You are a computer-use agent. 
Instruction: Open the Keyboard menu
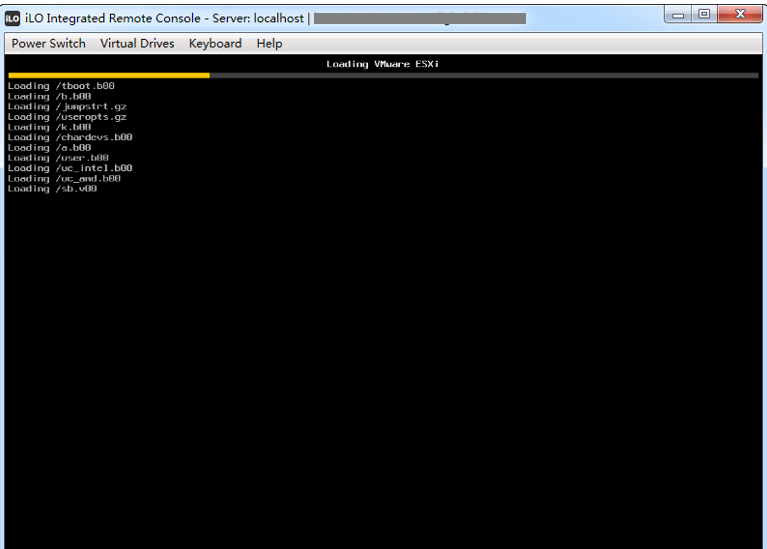[x=215, y=44]
